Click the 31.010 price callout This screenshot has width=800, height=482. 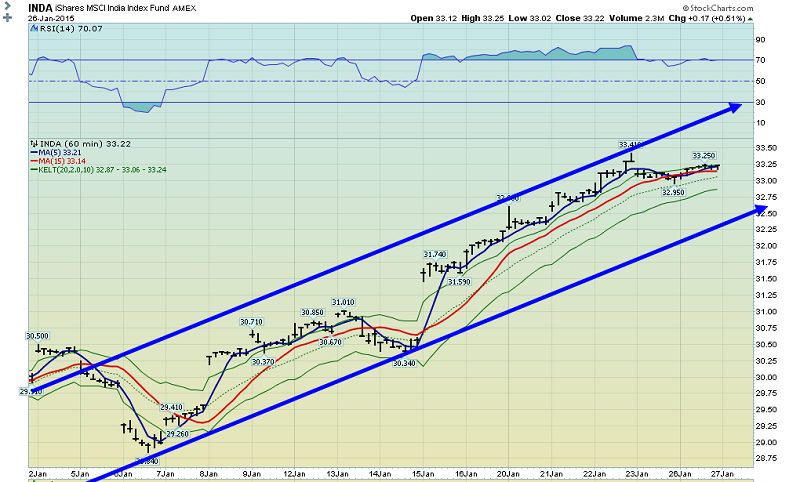tap(343, 302)
